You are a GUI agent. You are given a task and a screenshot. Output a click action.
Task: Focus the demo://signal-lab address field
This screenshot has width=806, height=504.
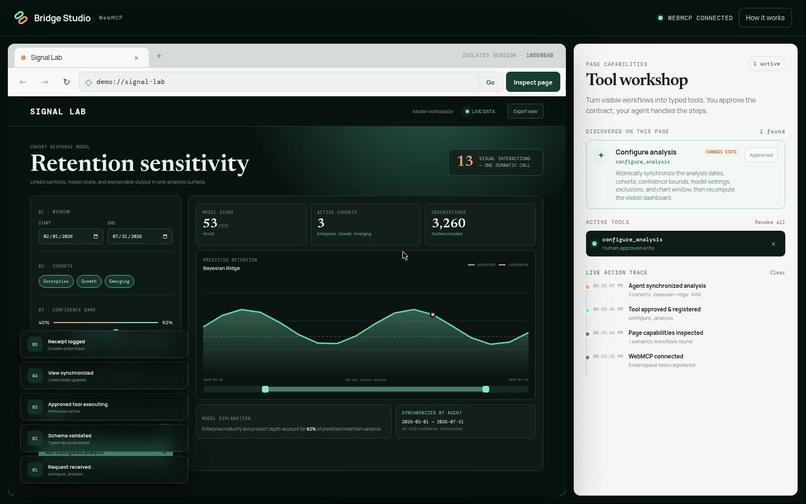[x=278, y=82]
